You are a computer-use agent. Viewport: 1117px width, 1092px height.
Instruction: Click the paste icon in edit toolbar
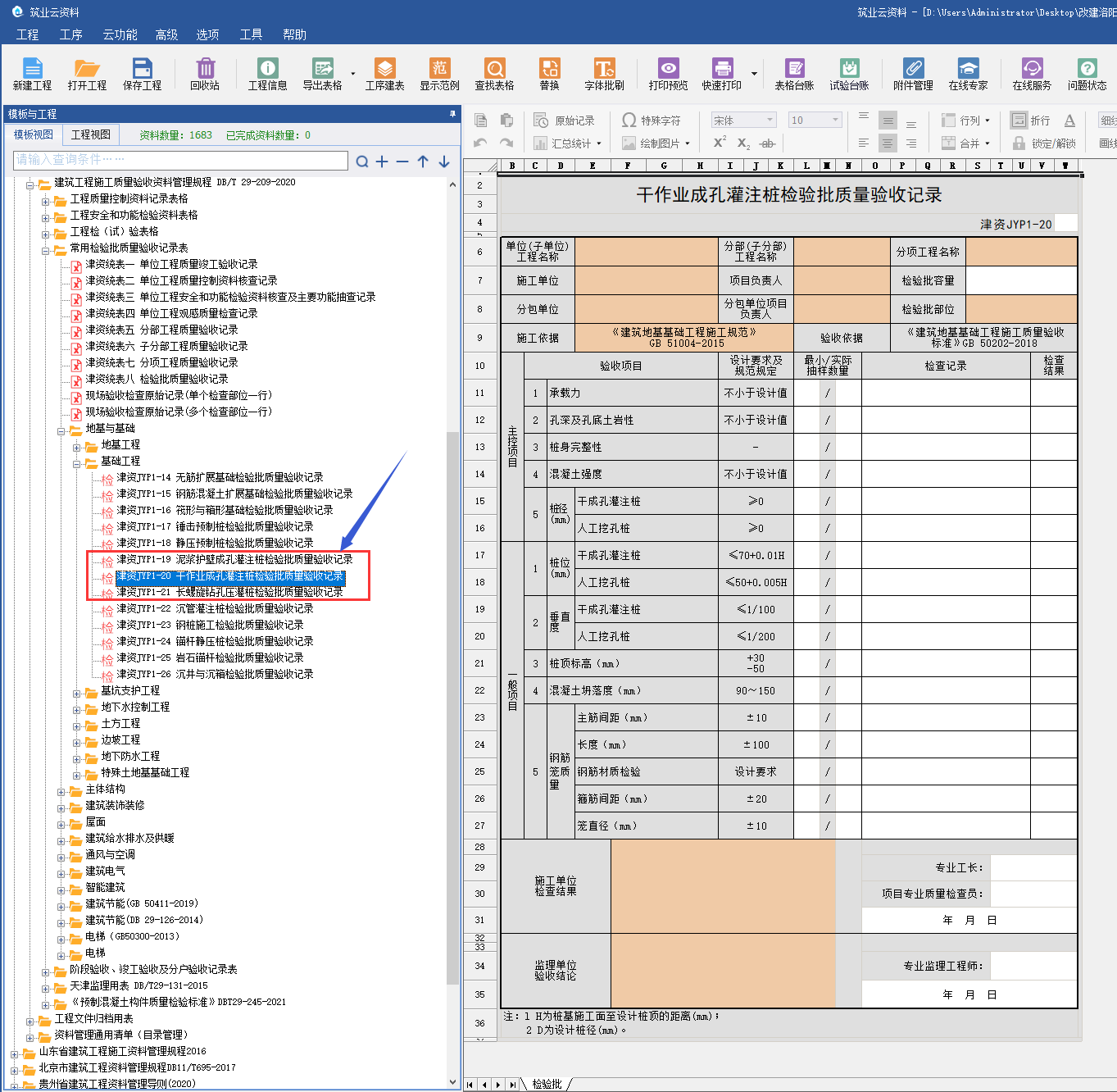[x=506, y=121]
